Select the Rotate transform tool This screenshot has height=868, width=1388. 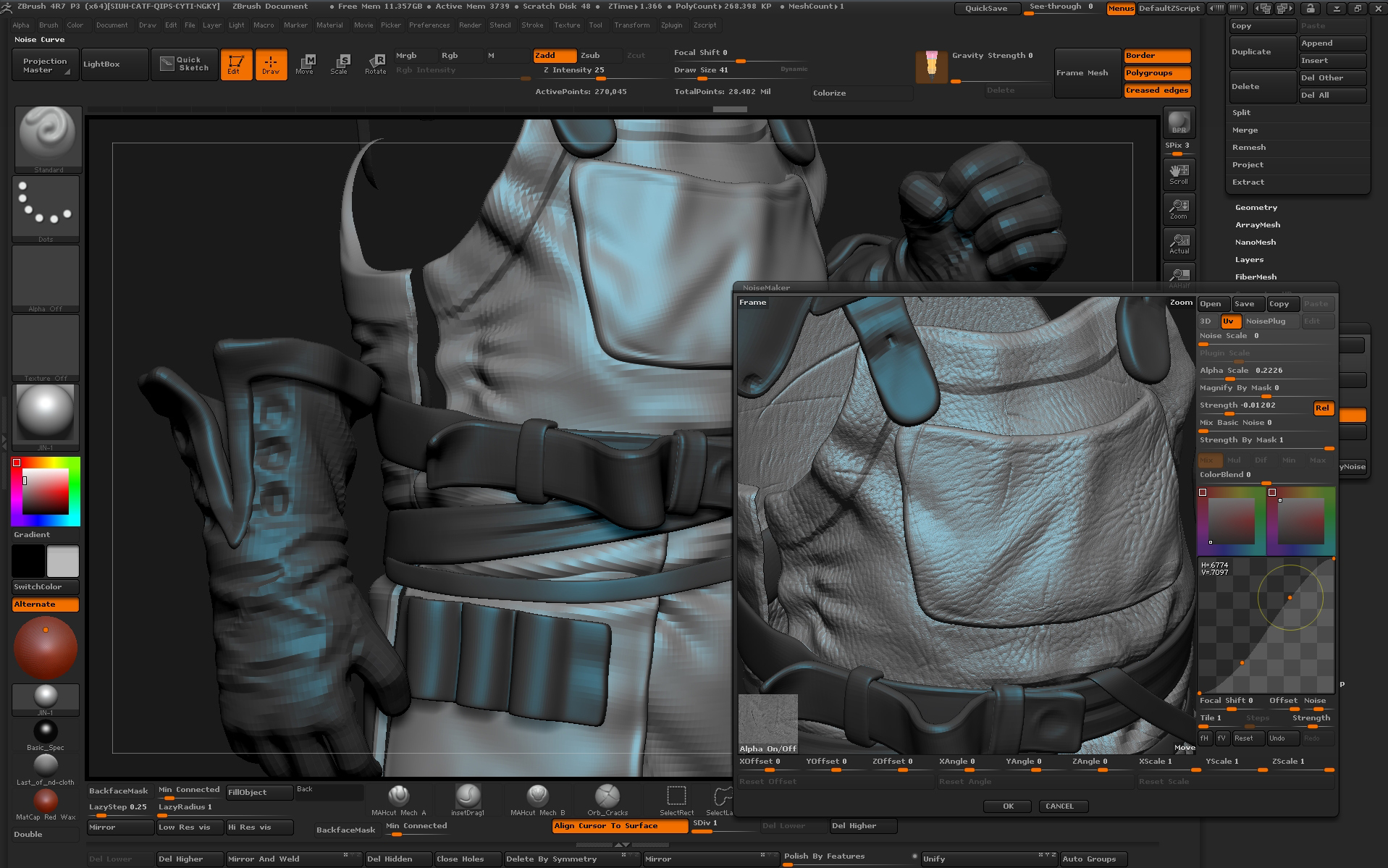375,64
